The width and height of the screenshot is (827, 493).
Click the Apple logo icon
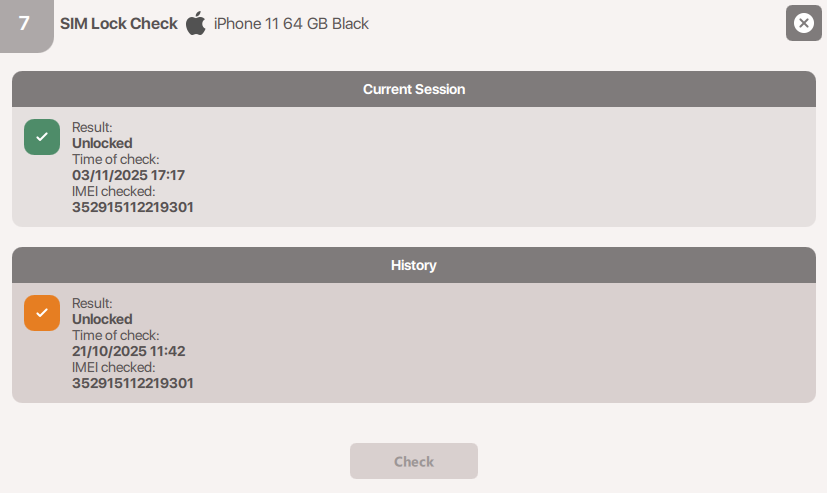coord(196,23)
